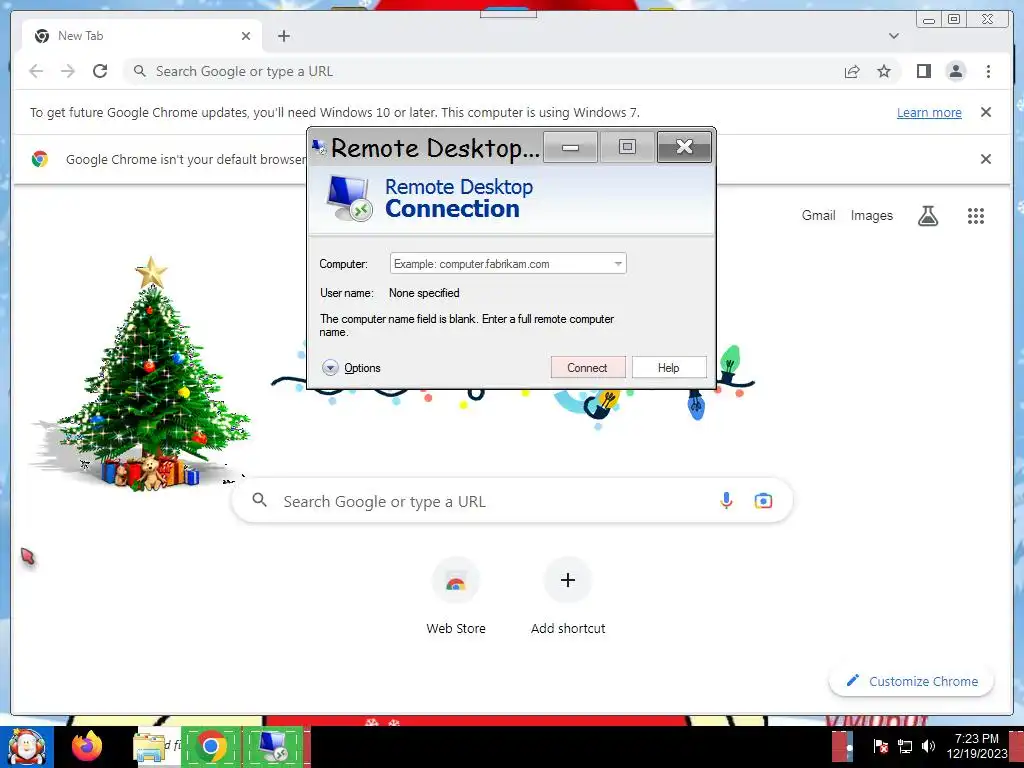Open Search Labs flask icon

928,216
